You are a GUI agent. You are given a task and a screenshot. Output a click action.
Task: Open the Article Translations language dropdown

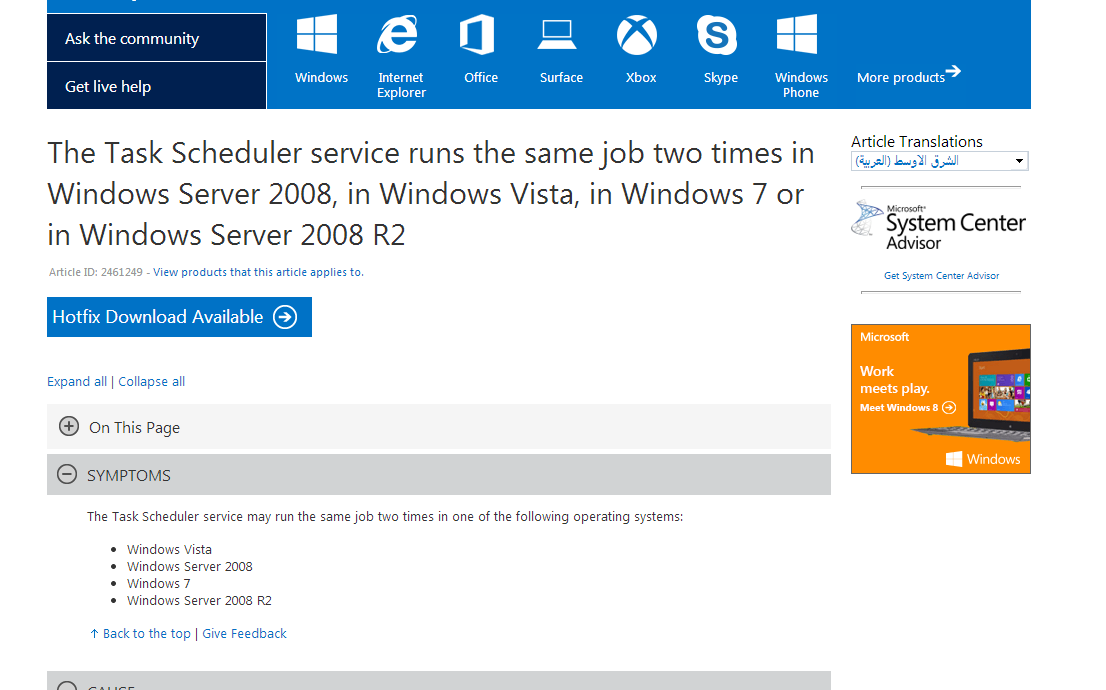tap(940, 161)
